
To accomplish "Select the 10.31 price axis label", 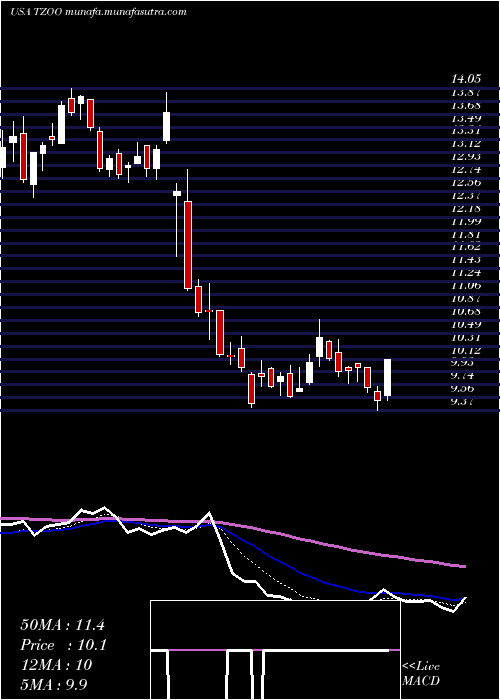I will click(x=466, y=337).
